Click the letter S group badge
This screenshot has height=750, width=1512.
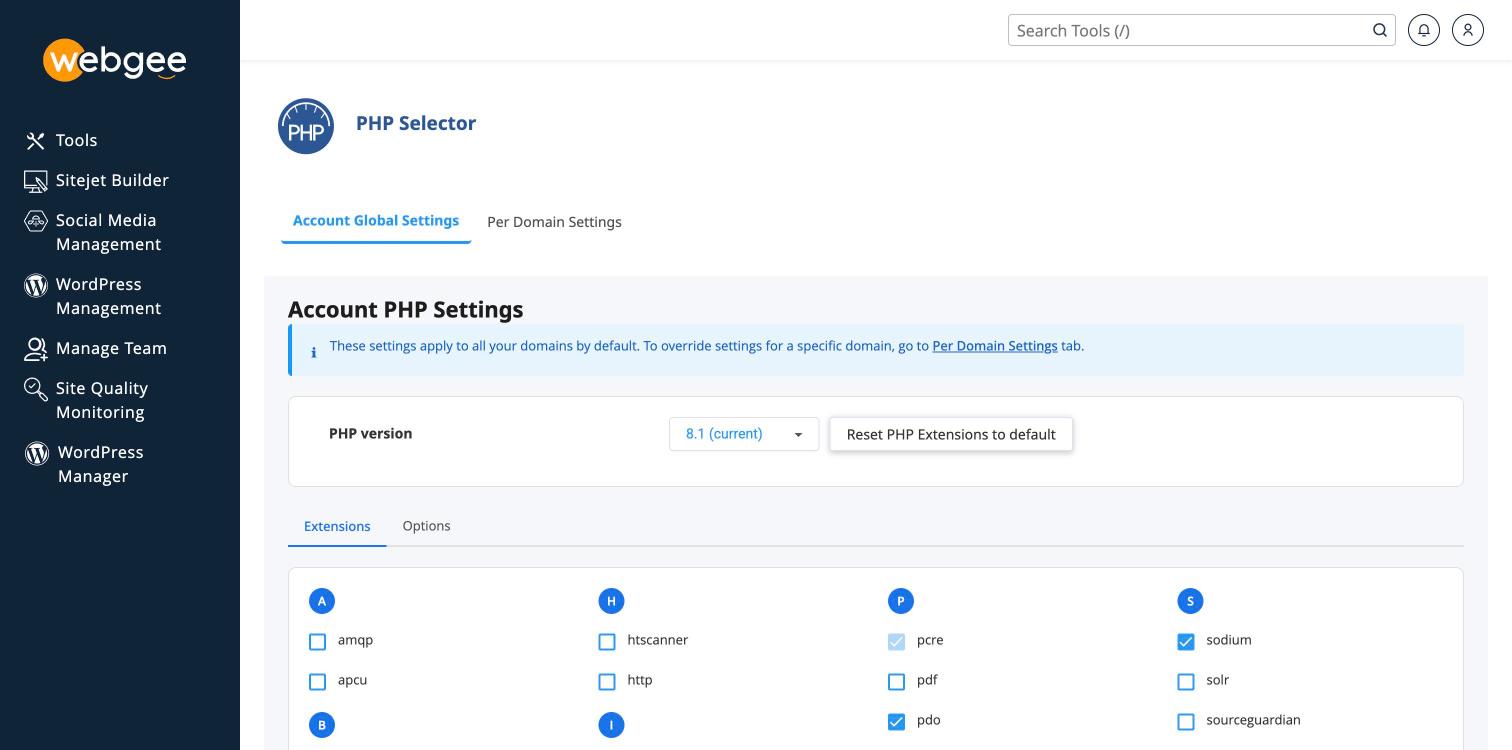(x=1190, y=601)
